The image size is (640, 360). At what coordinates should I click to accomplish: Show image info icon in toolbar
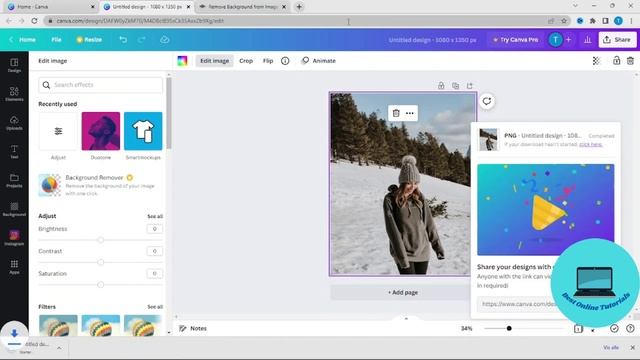tap(285, 61)
